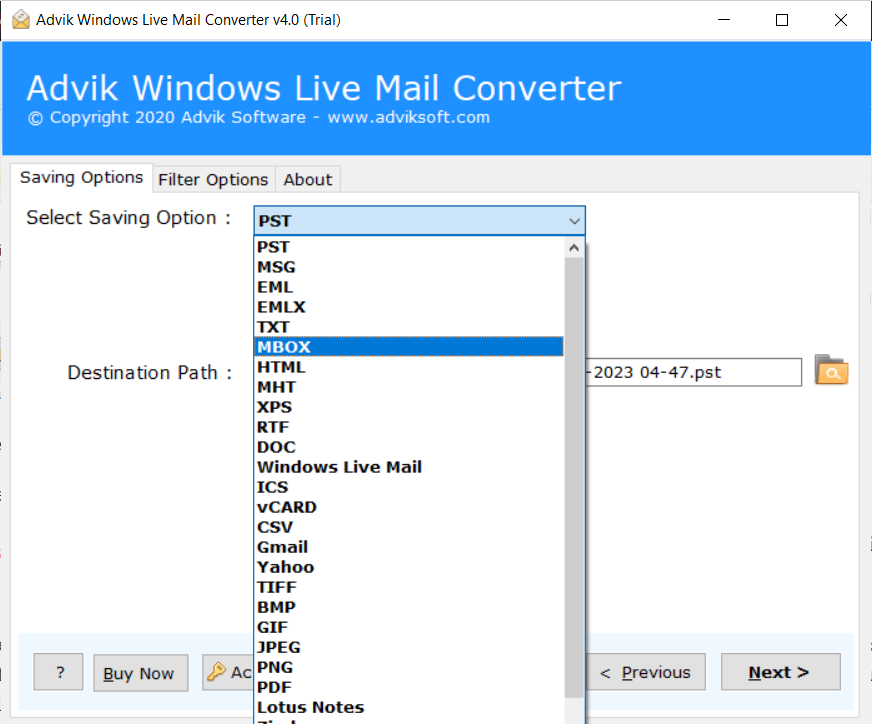Open the browse folder icon for destination
Image resolution: width=872 pixels, height=724 pixels.
(831, 371)
